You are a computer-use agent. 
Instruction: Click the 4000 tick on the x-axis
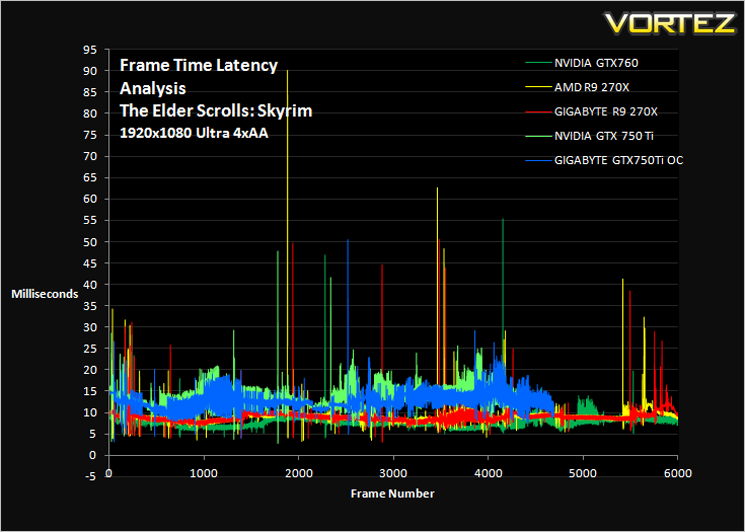click(x=488, y=473)
